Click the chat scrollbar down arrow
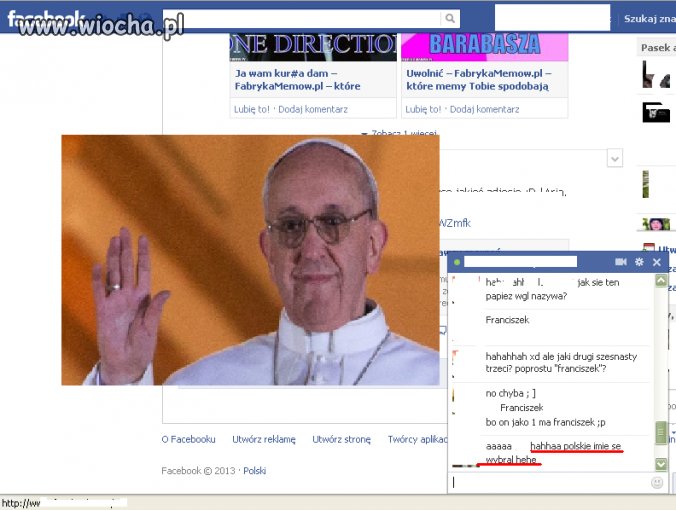This screenshot has width=676, height=510. click(x=661, y=464)
